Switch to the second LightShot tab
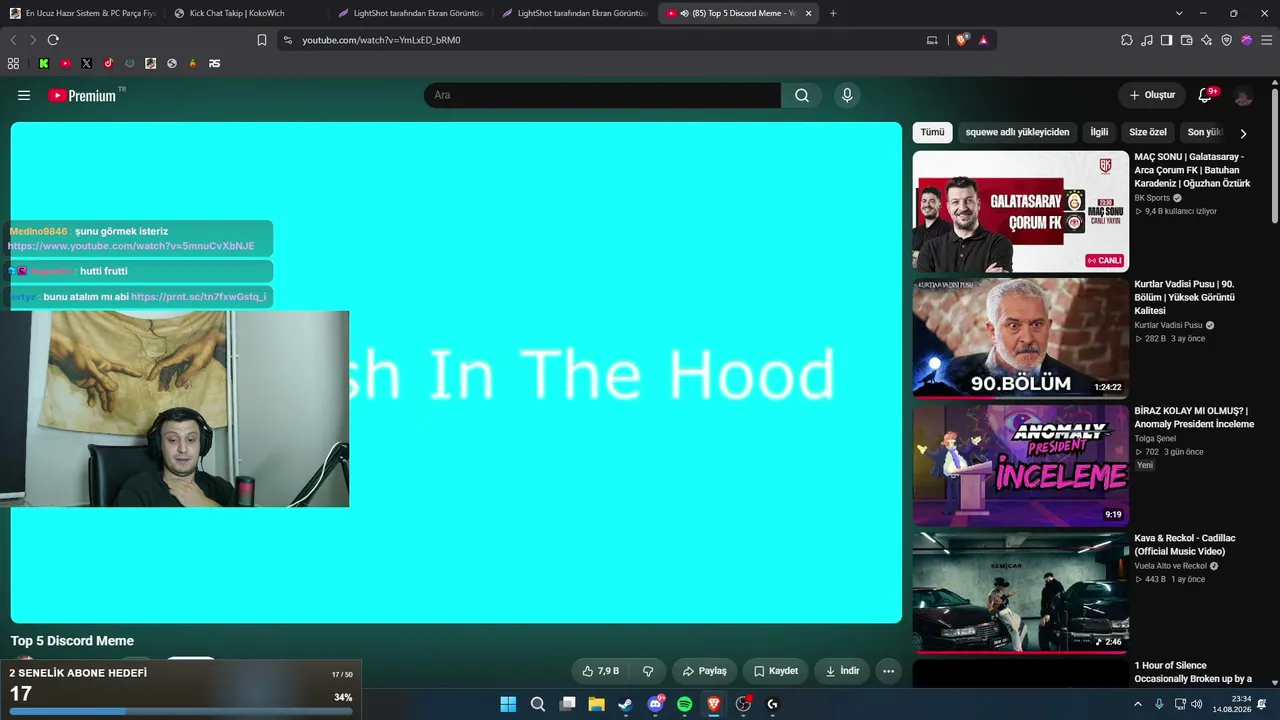This screenshot has height=720, width=1280. point(573,13)
